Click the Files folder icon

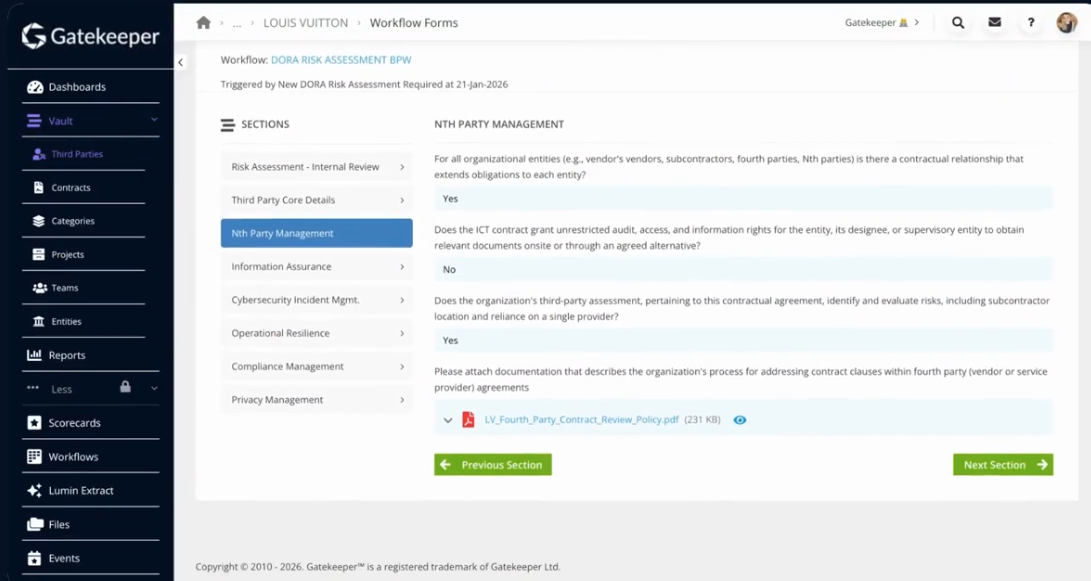pyautogui.click(x=35, y=524)
